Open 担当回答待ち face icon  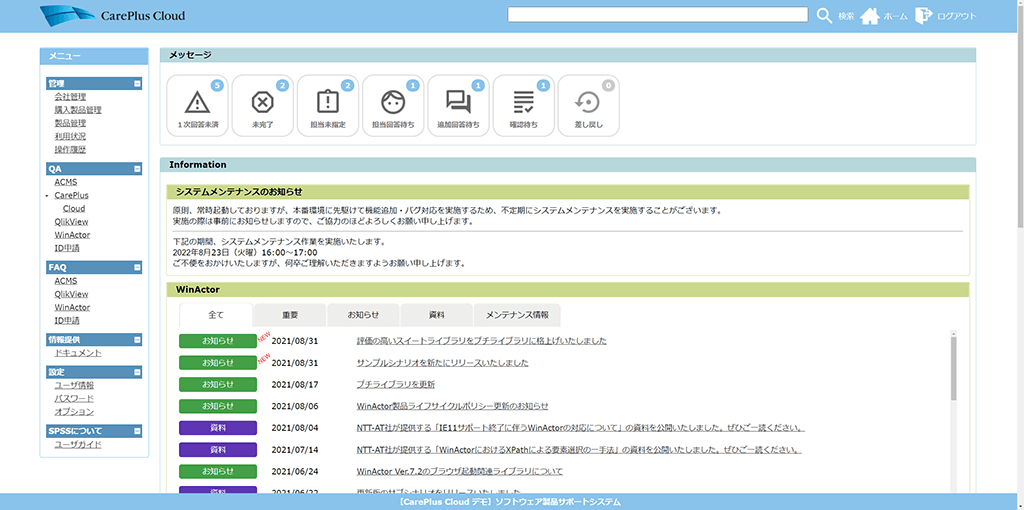(x=393, y=106)
